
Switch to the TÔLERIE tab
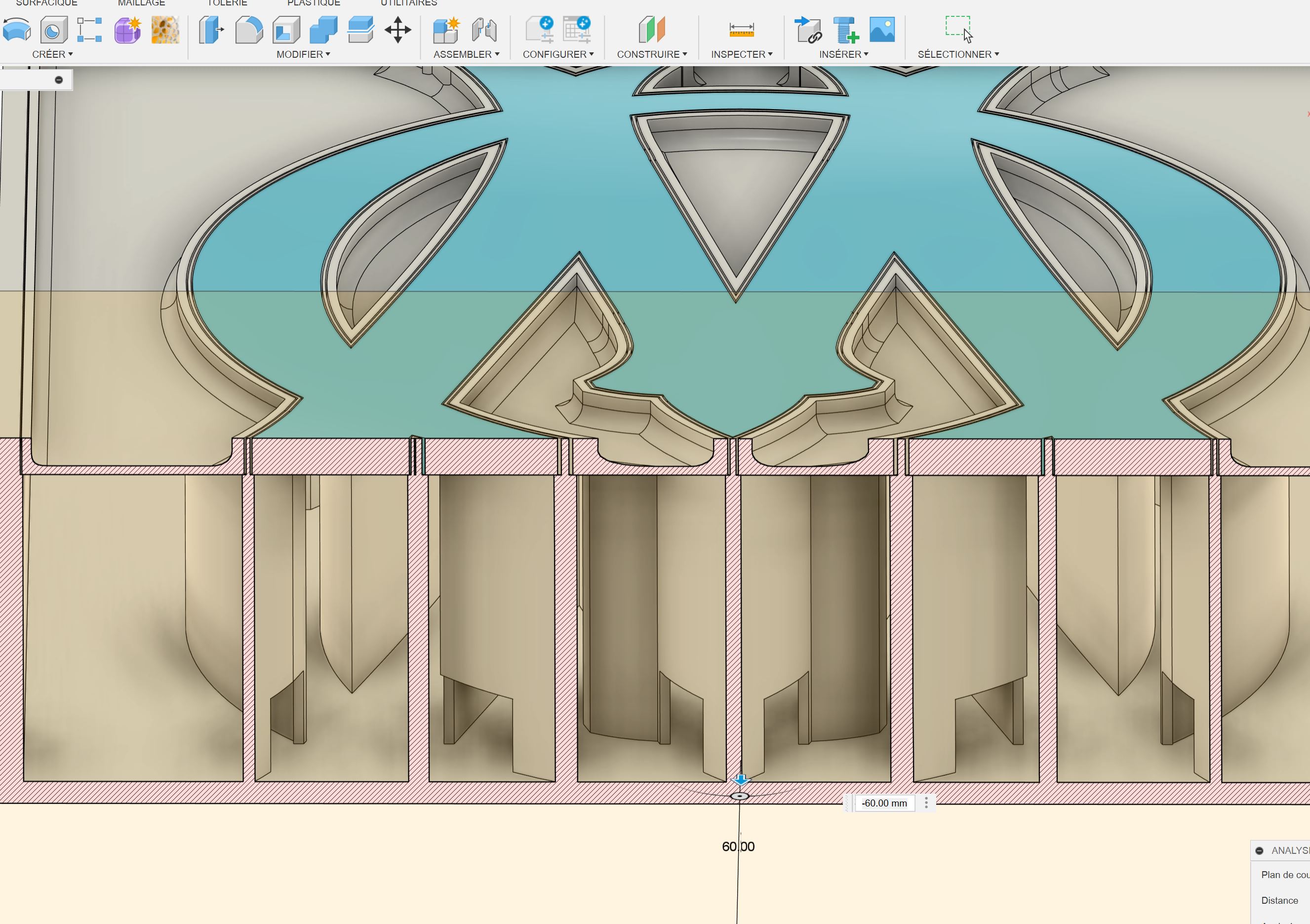click(227, 3)
